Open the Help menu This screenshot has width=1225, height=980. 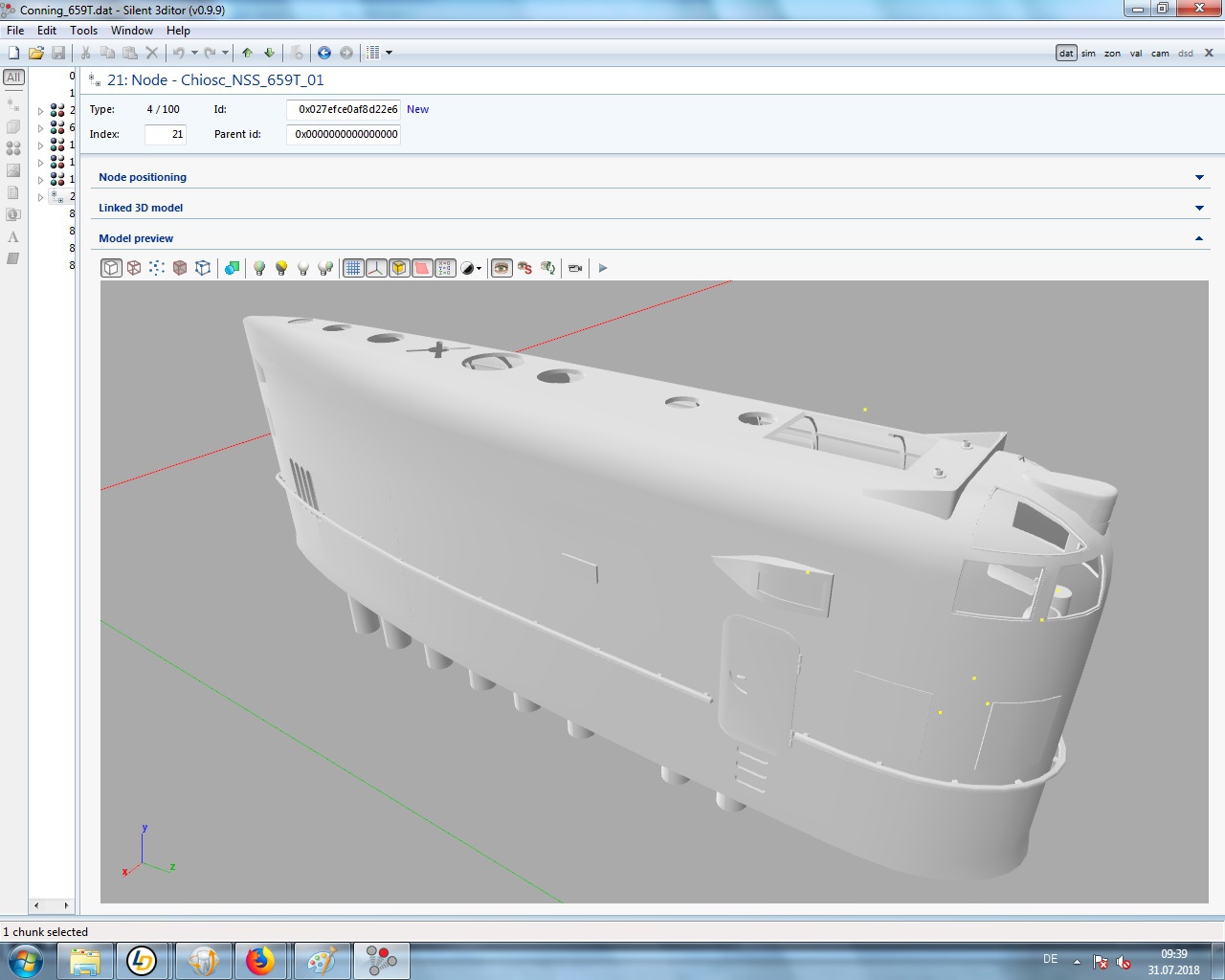click(178, 31)
